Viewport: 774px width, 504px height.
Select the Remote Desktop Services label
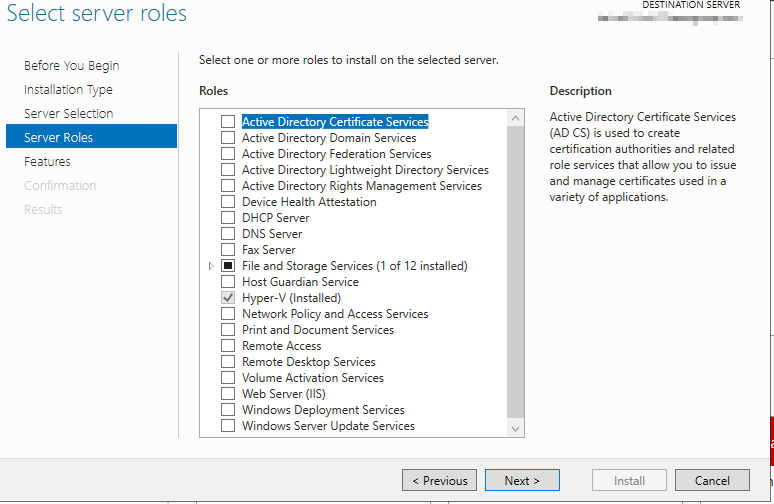point(309,362)
